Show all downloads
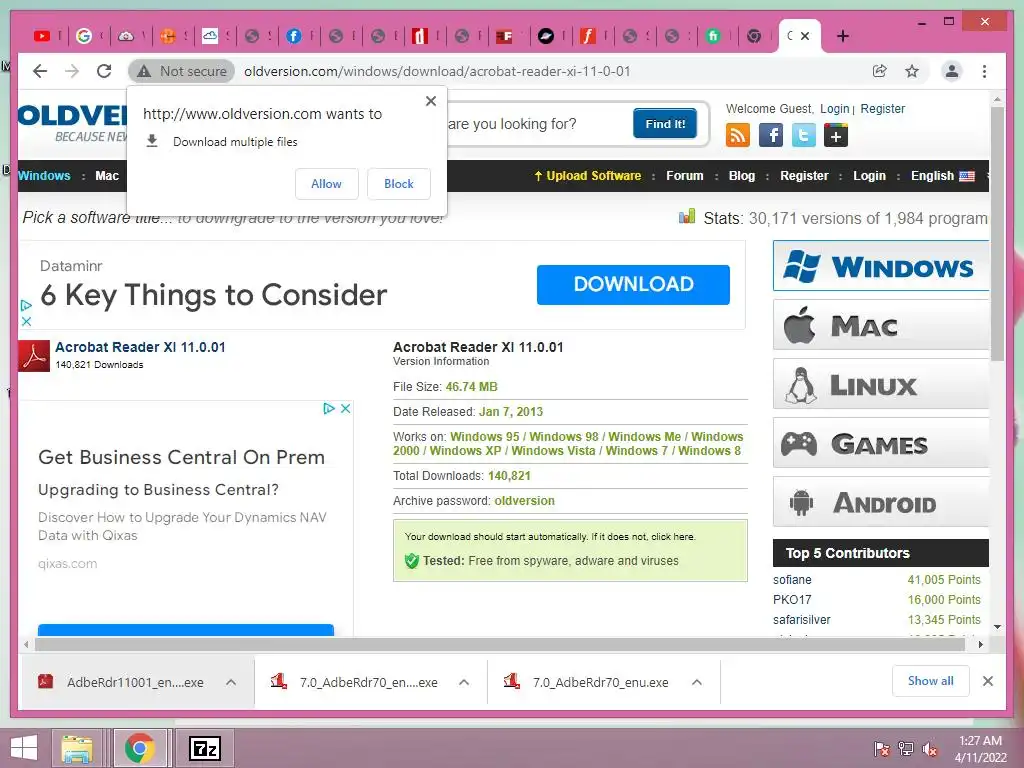 (x=931, y=681)
